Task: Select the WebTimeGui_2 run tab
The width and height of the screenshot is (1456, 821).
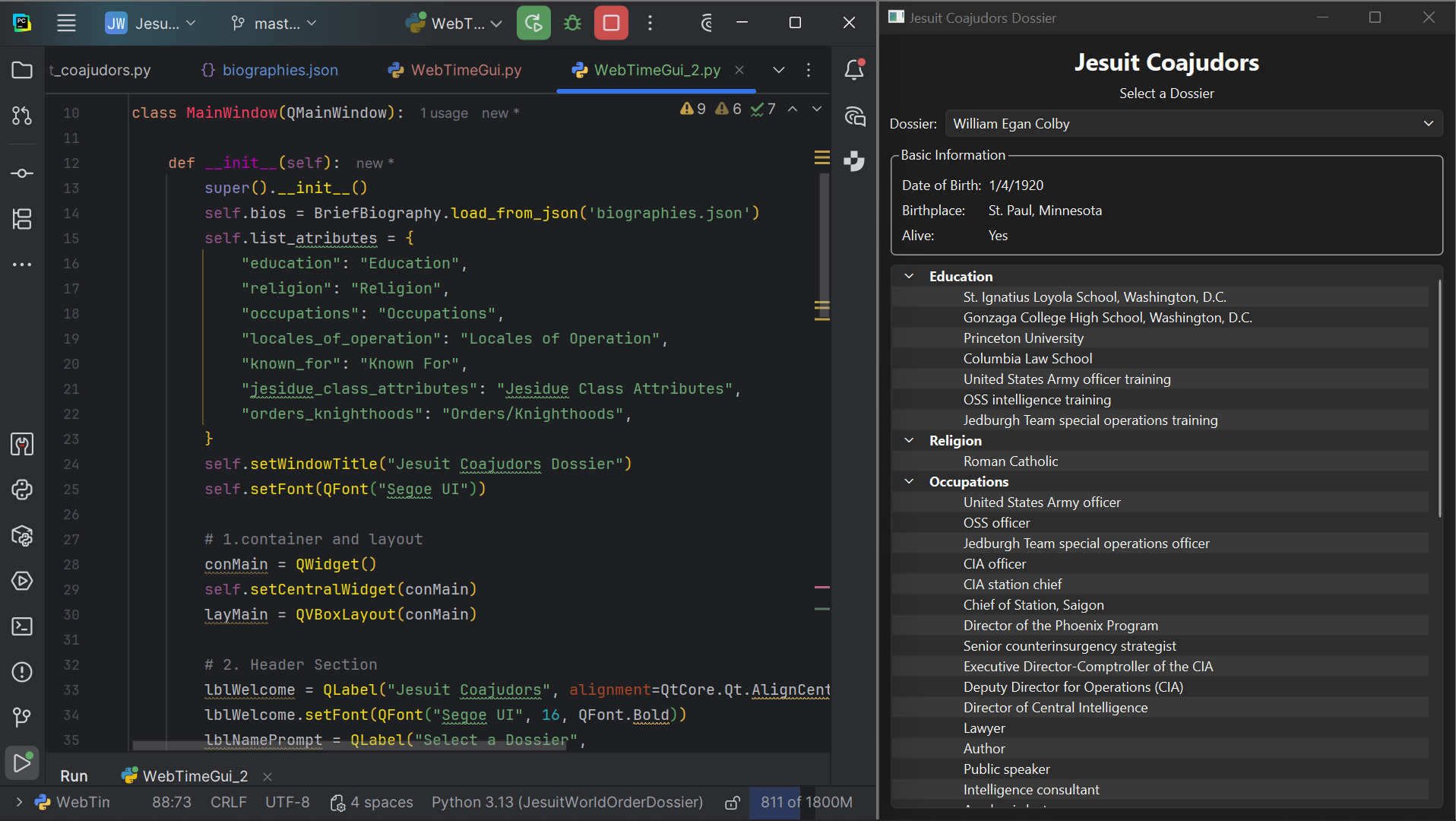Action: 185,775
